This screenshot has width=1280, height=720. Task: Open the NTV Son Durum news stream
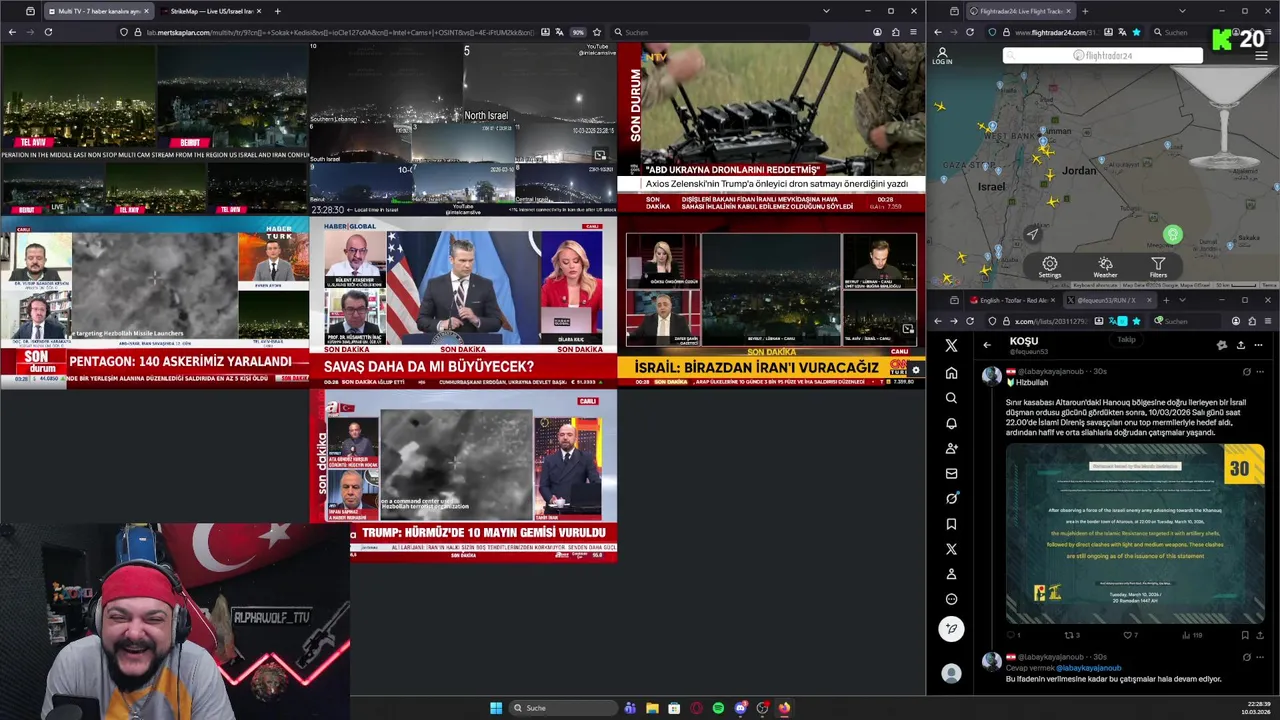[771, 129]
